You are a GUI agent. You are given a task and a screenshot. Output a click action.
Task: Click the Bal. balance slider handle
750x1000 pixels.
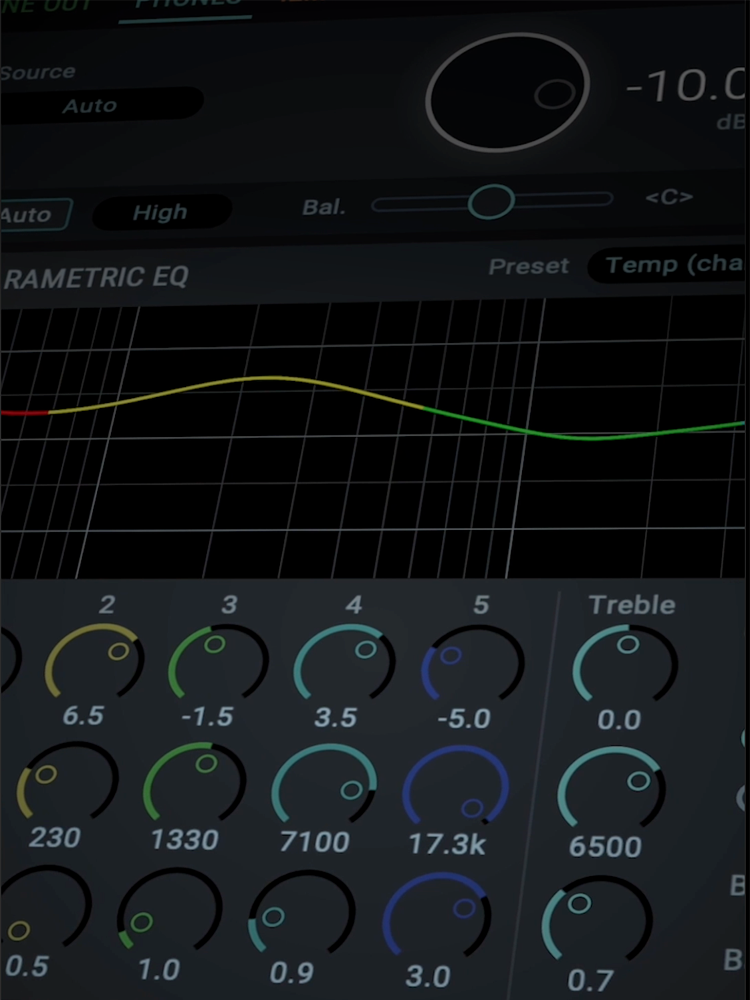[x=491, y=202]
